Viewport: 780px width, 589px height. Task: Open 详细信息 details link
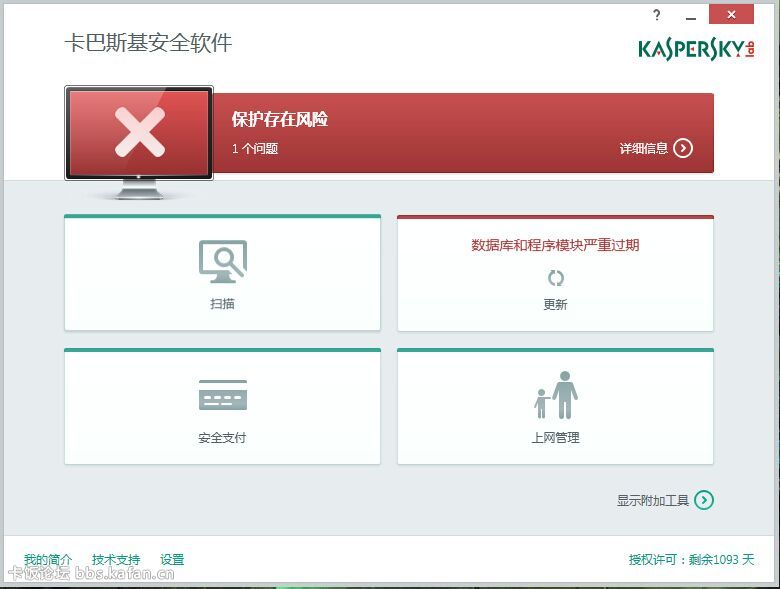643,148
